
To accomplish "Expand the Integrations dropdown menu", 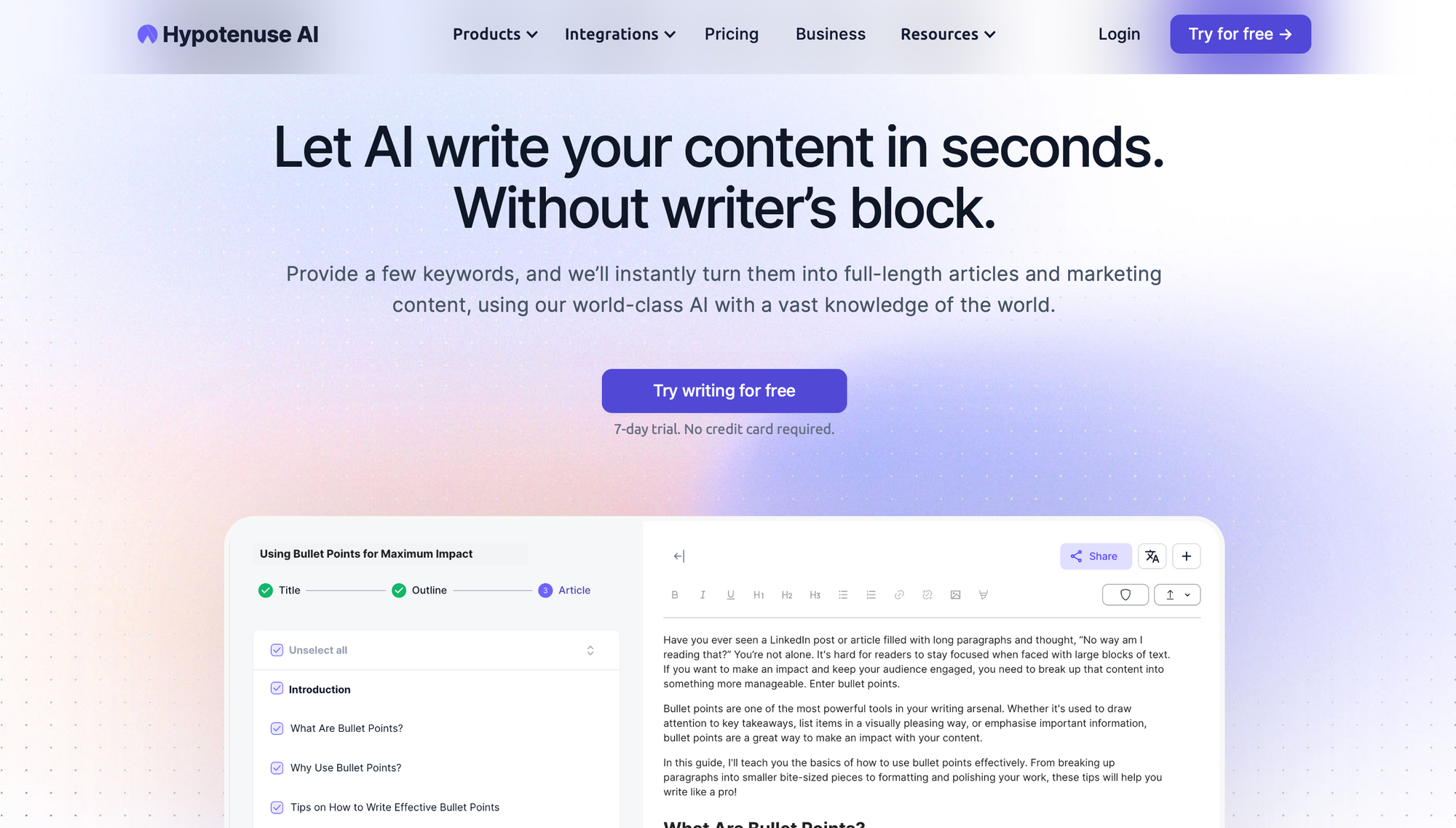I will (x=617, y=34).
